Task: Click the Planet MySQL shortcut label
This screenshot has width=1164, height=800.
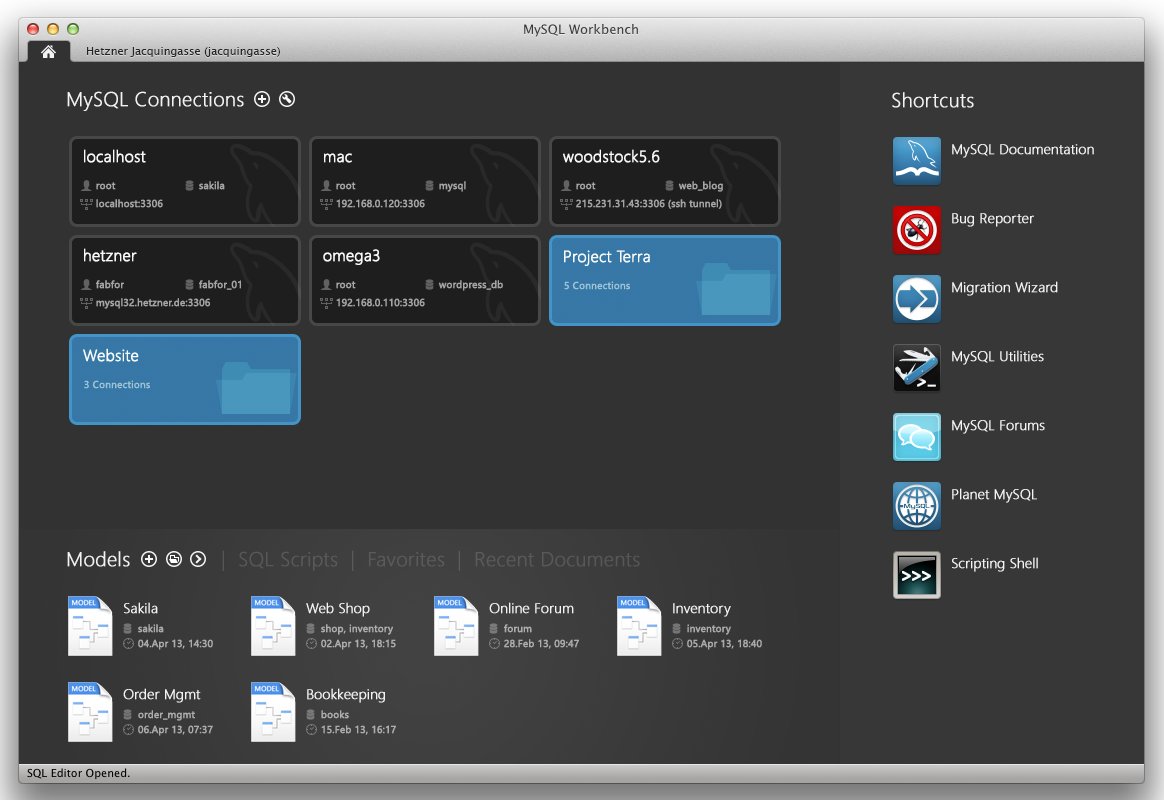Action: [993, 494]
